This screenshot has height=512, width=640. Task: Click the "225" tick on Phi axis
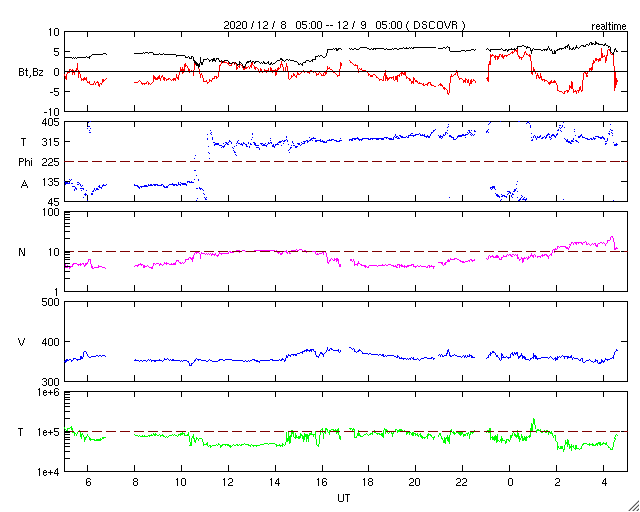click(52, 162)
